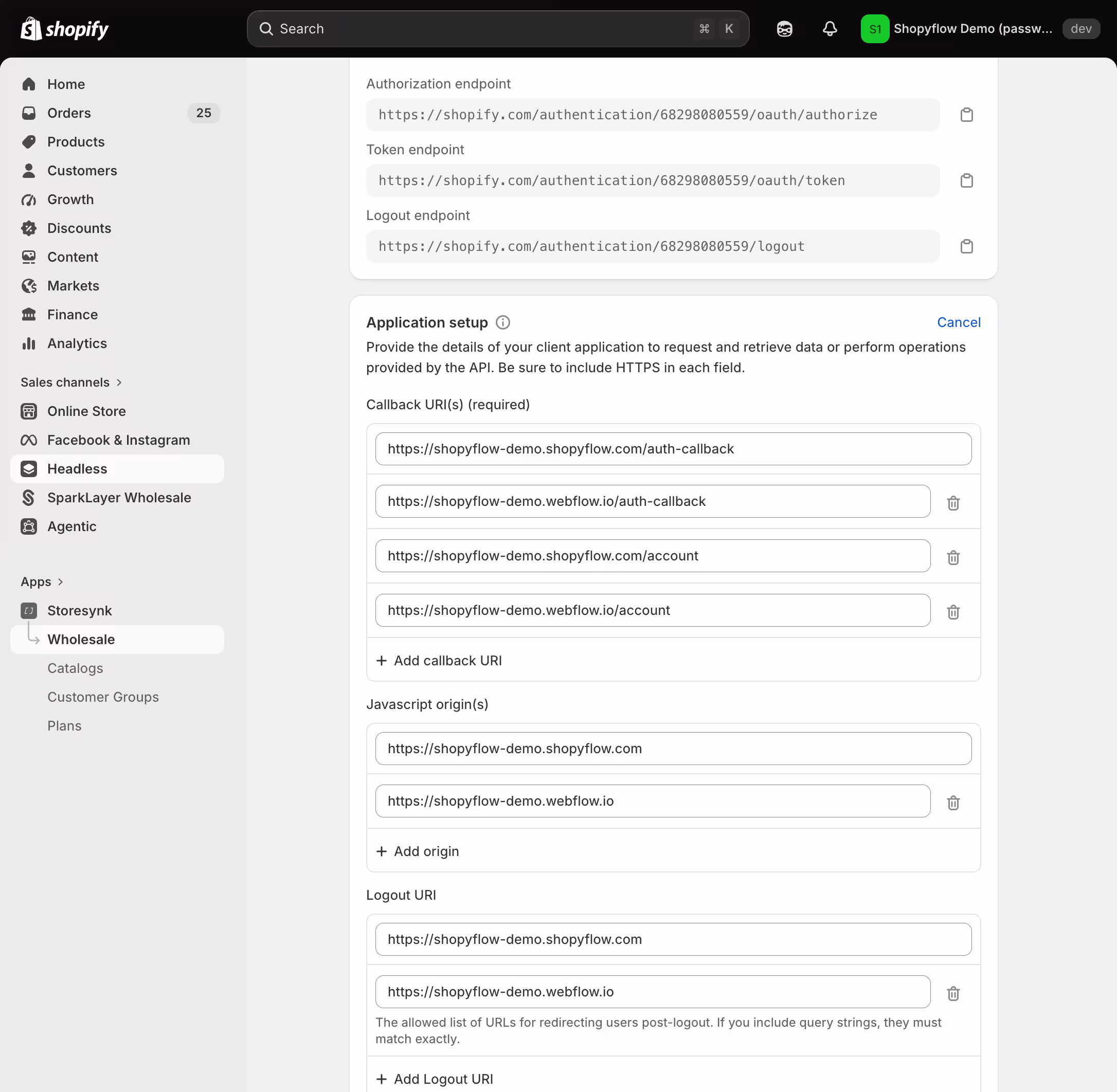Image resolution: width=1117 pixels, height=1092 pixels.
Task: Open the notifications bell
Action: (830, 29)
